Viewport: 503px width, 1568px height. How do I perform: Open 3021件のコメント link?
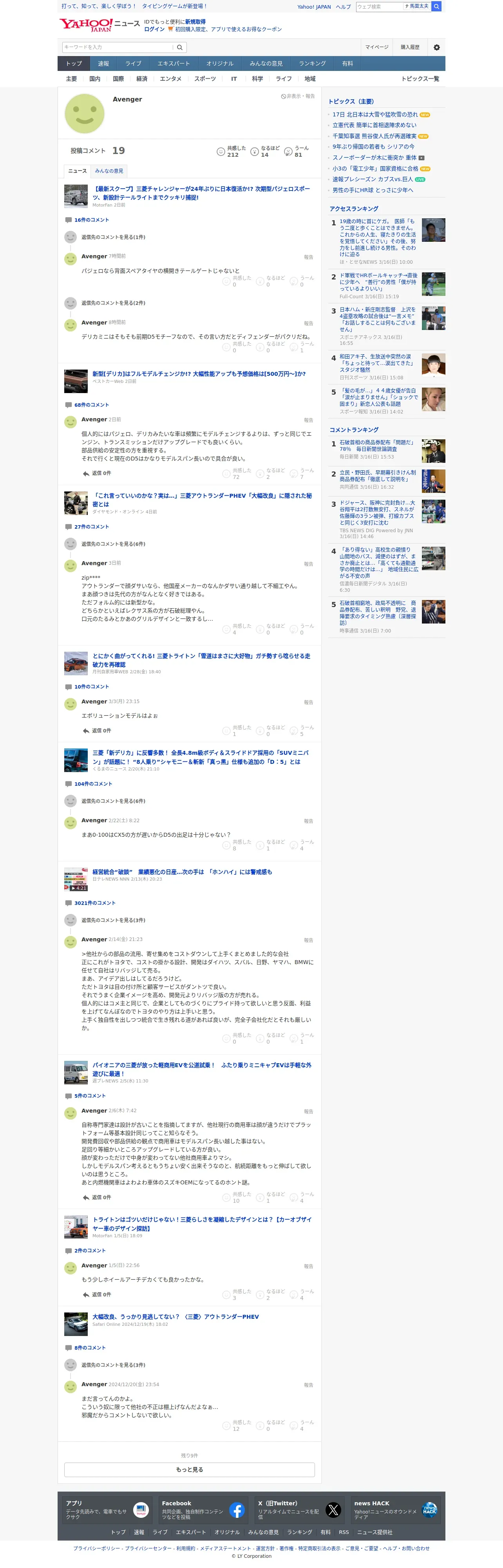(94, 903)
